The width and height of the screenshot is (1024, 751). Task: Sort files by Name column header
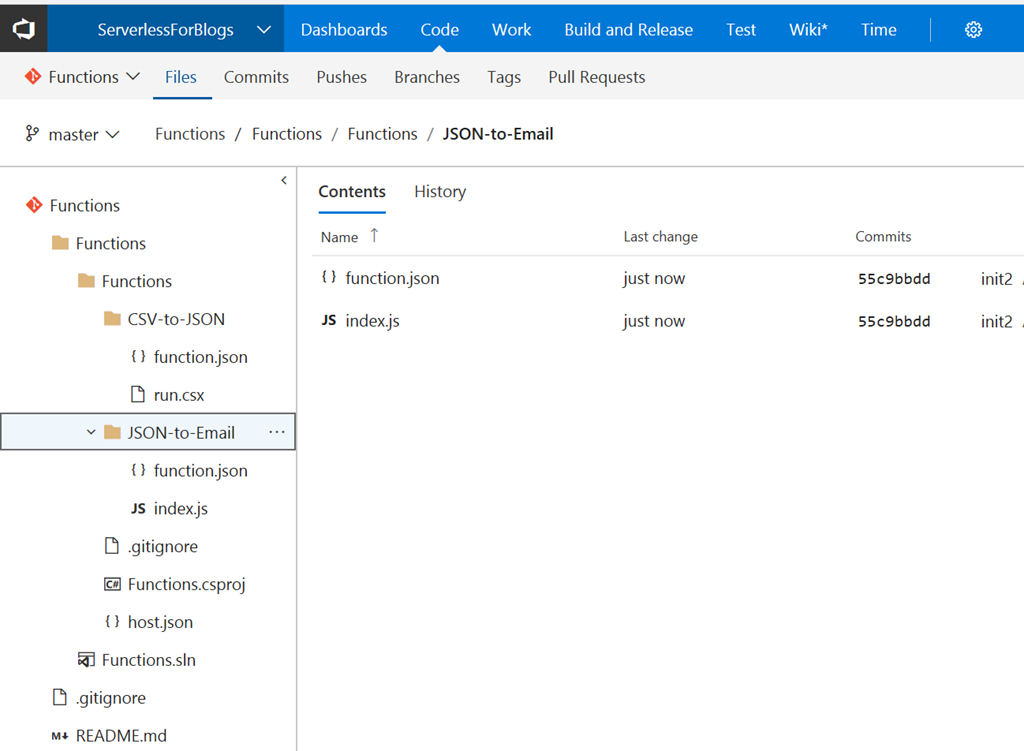coord(340,237)
